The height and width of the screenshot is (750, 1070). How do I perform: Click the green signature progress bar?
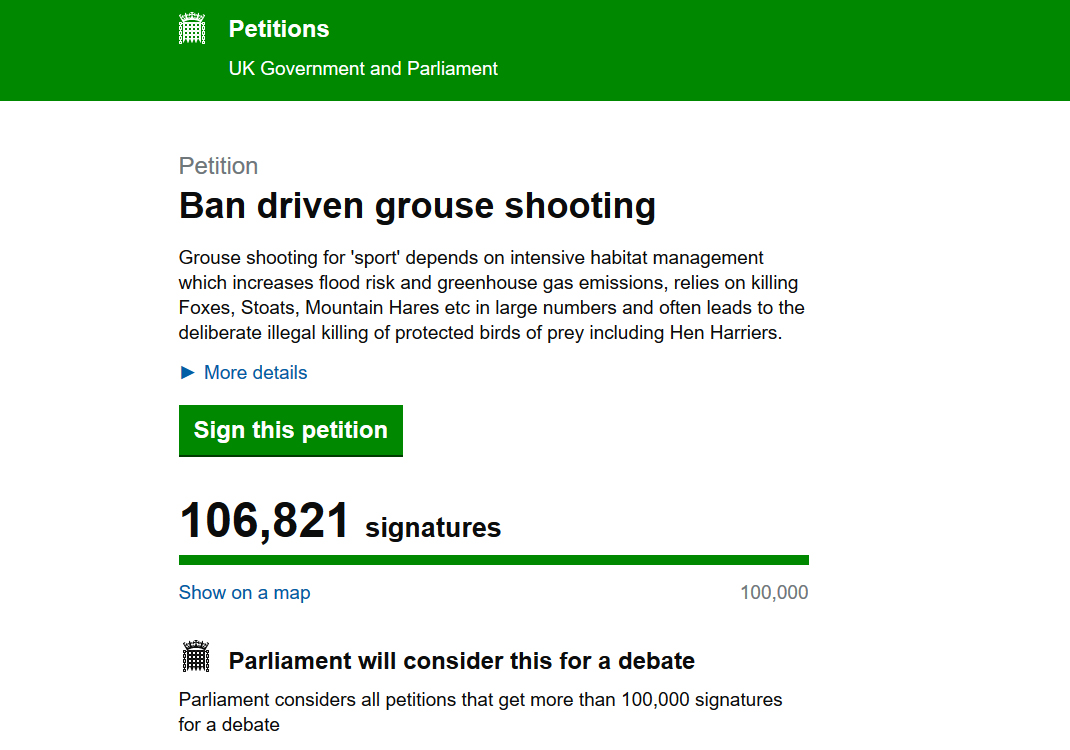(493, 560)
